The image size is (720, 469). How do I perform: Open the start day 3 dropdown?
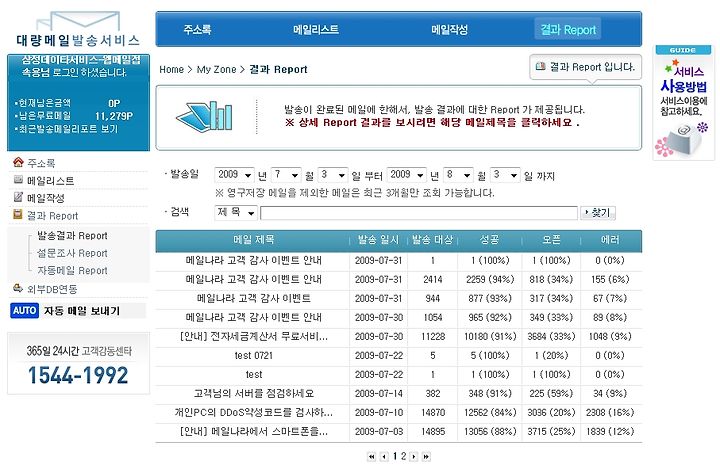tap(332, 175)
